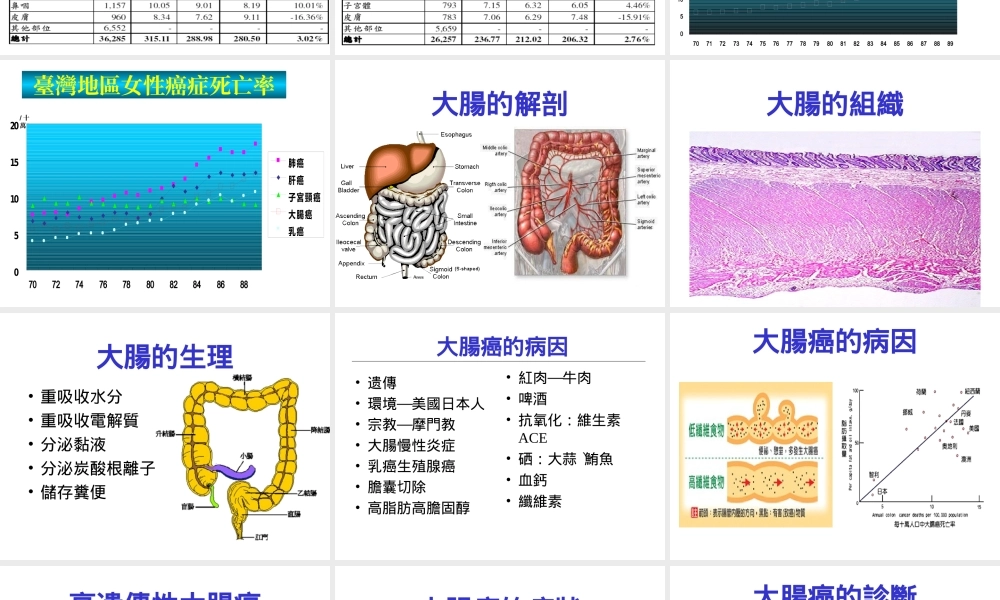1000x600 pixels.
Task: Select the 大腸的解剖 title text
Action: [498, 104]
